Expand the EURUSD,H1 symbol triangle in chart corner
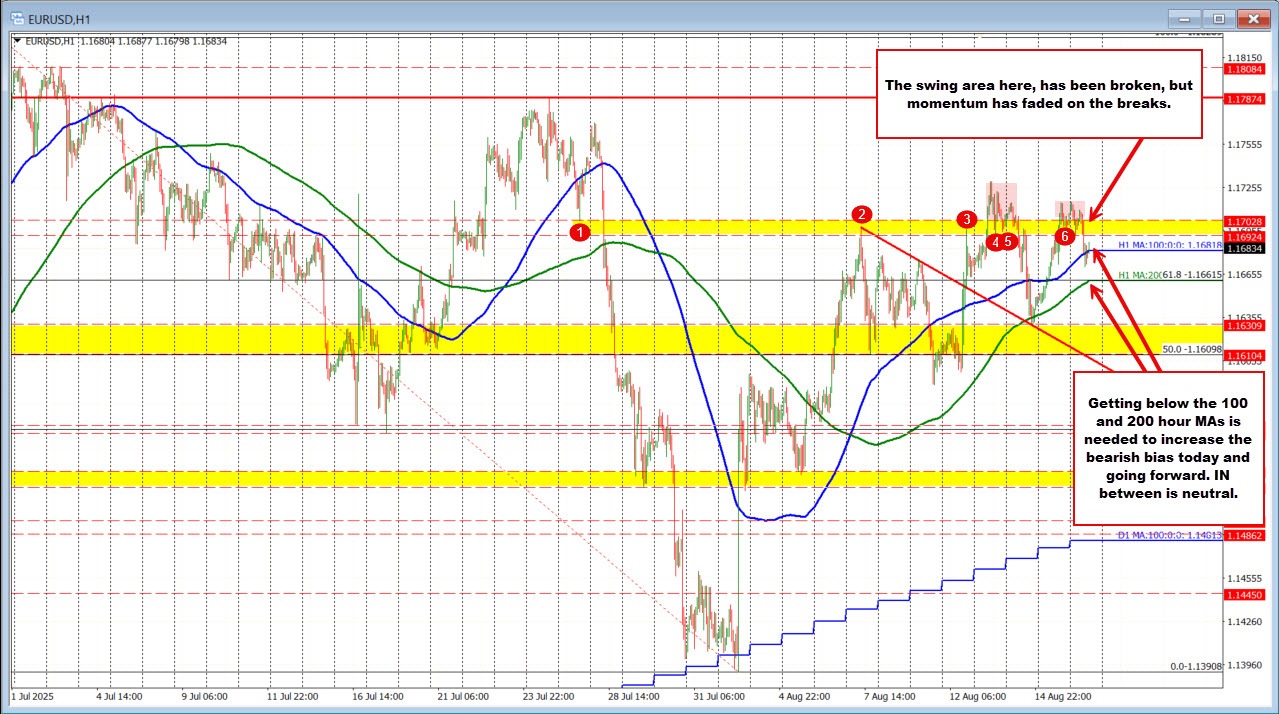This screenshot has width=1279, height=714. (18, 41)
